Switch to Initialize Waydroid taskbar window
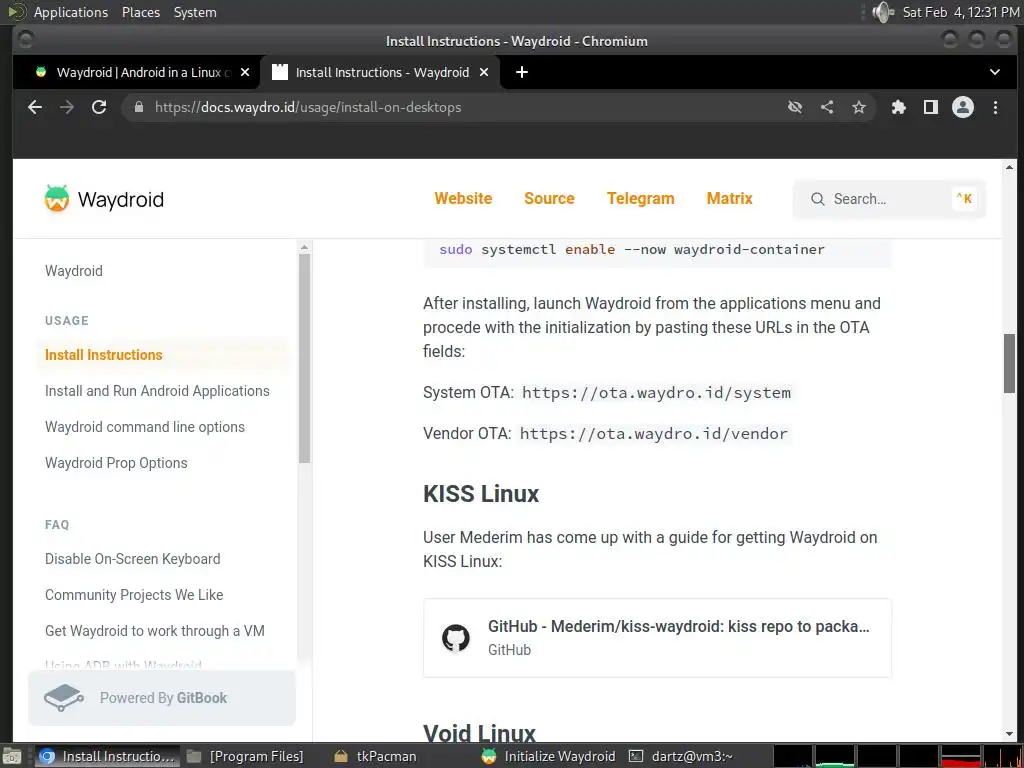 point(549,756)
